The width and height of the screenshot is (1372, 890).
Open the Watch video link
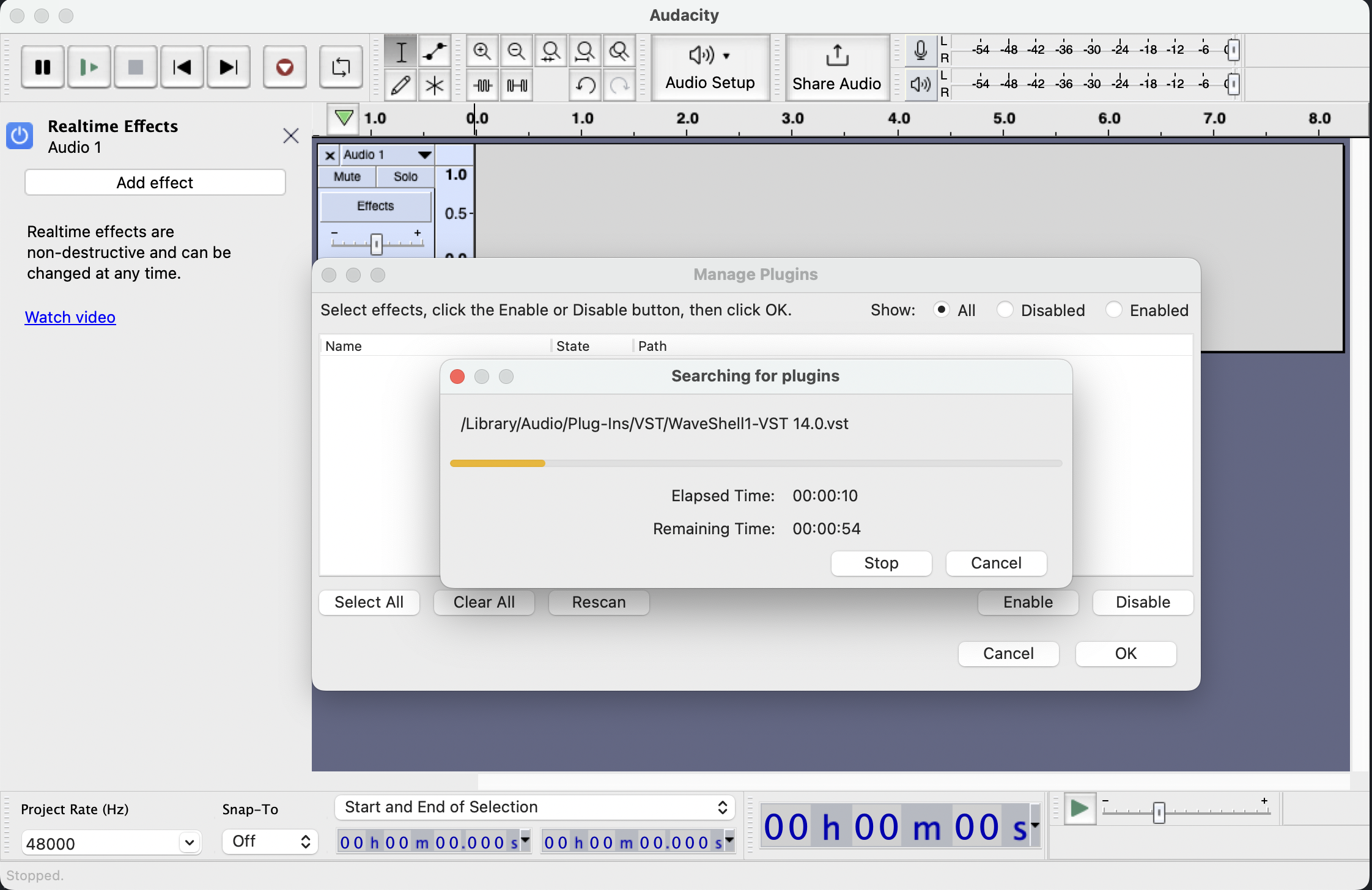coord(70,317)
